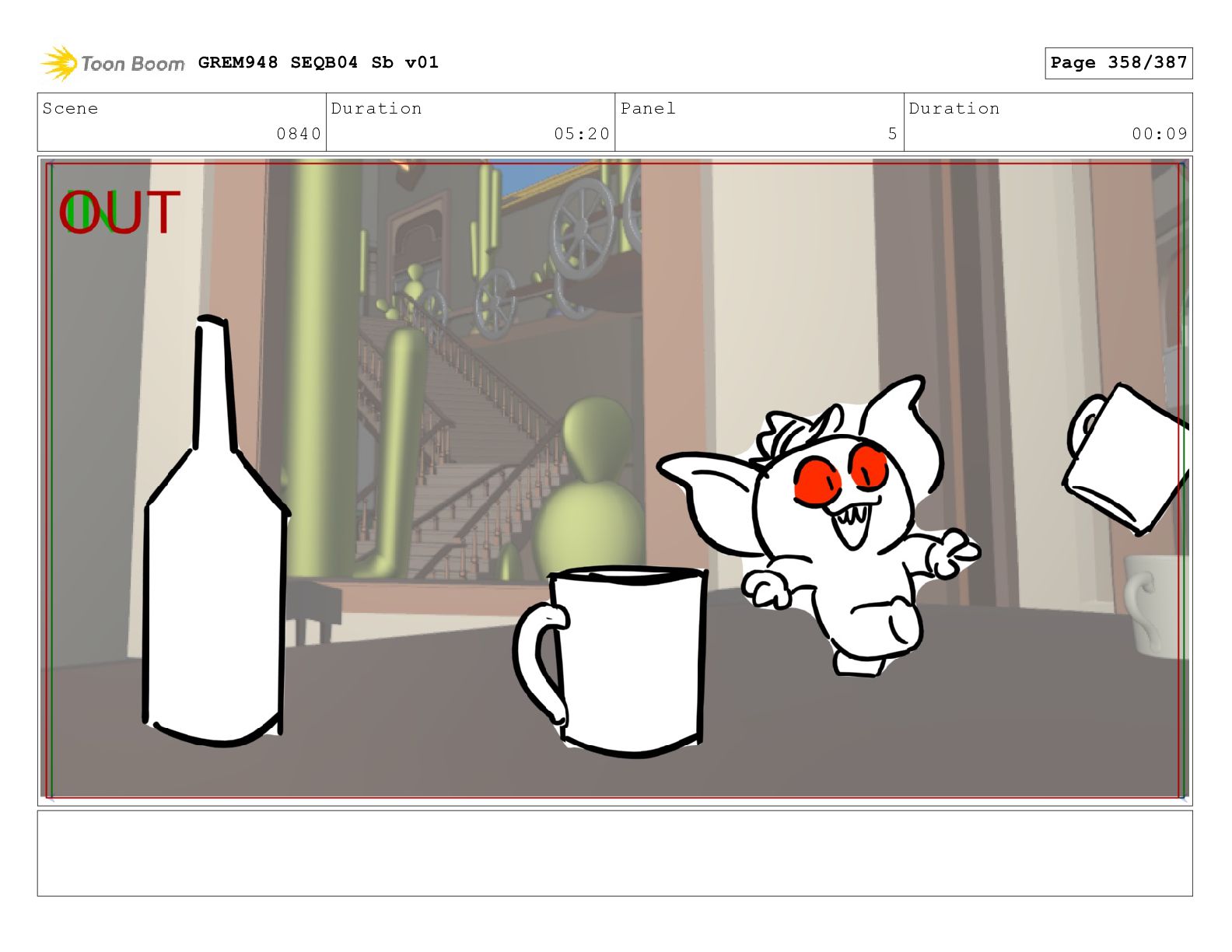Click scene duration value 05:20
Screen dimensions: 1232x952
582,134
